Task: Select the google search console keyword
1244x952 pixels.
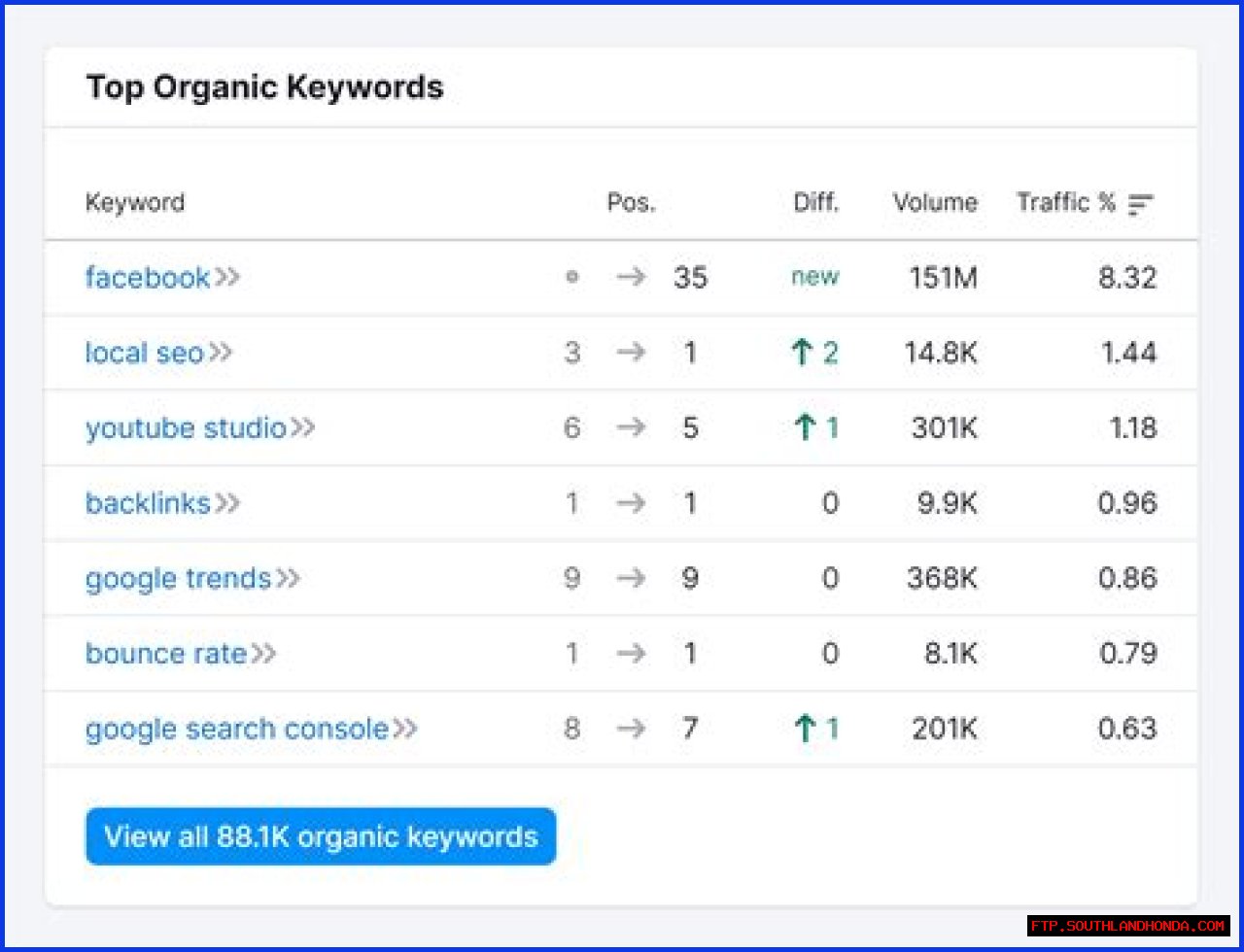Action: [236, 729]
